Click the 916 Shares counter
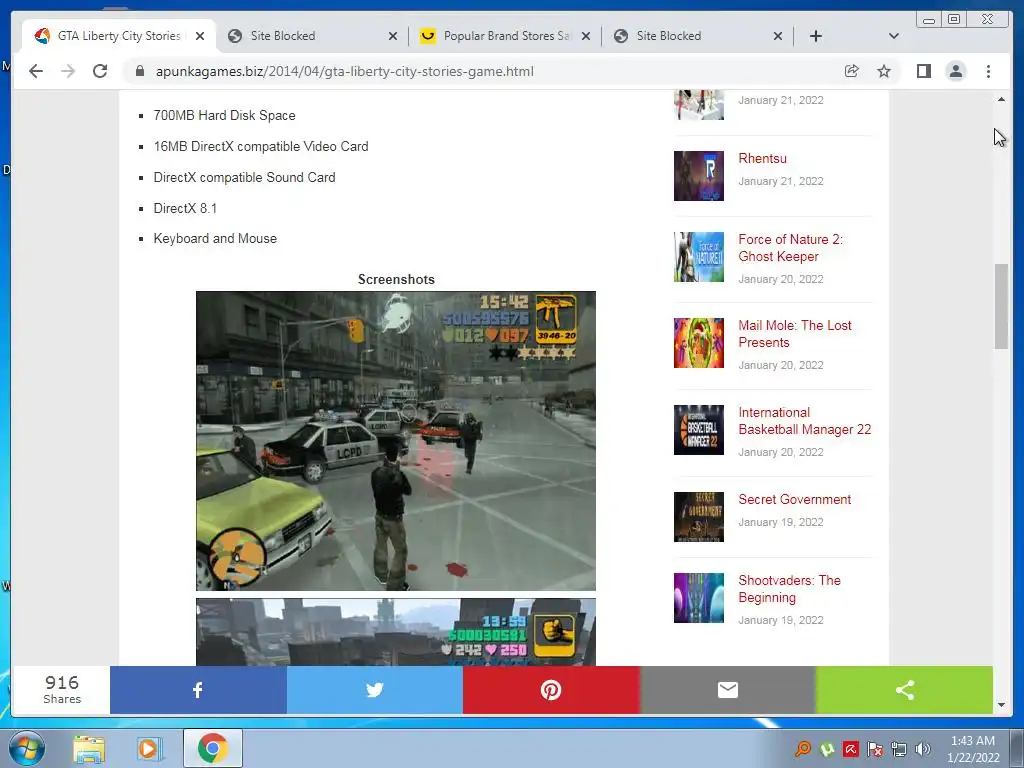Screen dimensions: 1024x768 pos(62,690)
